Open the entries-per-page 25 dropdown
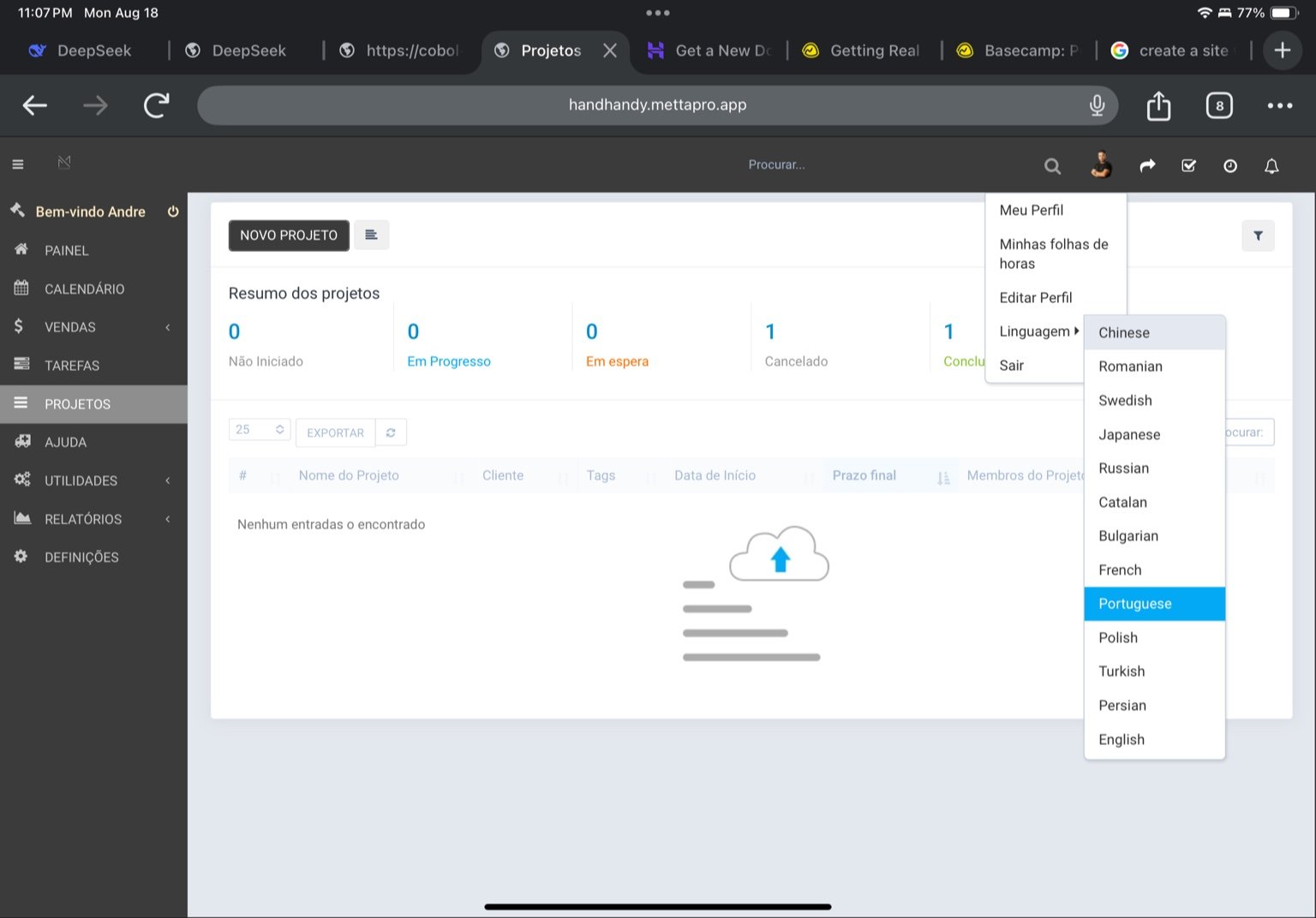The width and height of the screenshot is (1316, 918). 259,429
